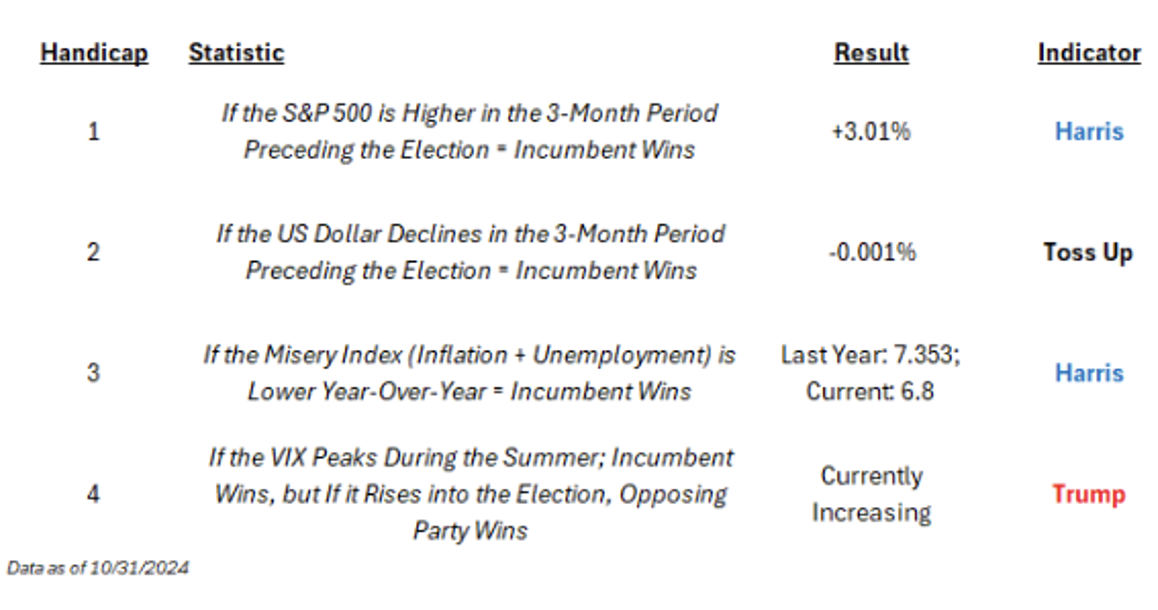The image size is (1158, 610).
Task: Select handicap number 2 cell
Action: click(x=94, y=252)
